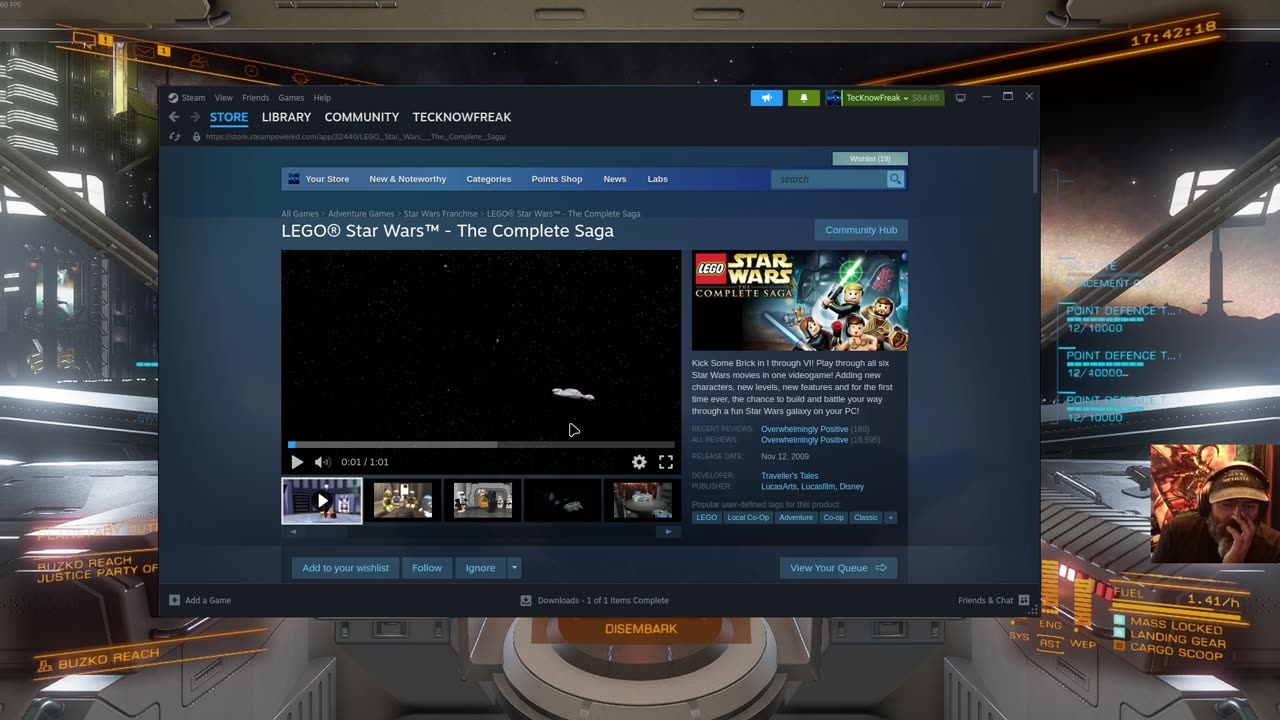Open publisher LucasArts link

point(779,487)
